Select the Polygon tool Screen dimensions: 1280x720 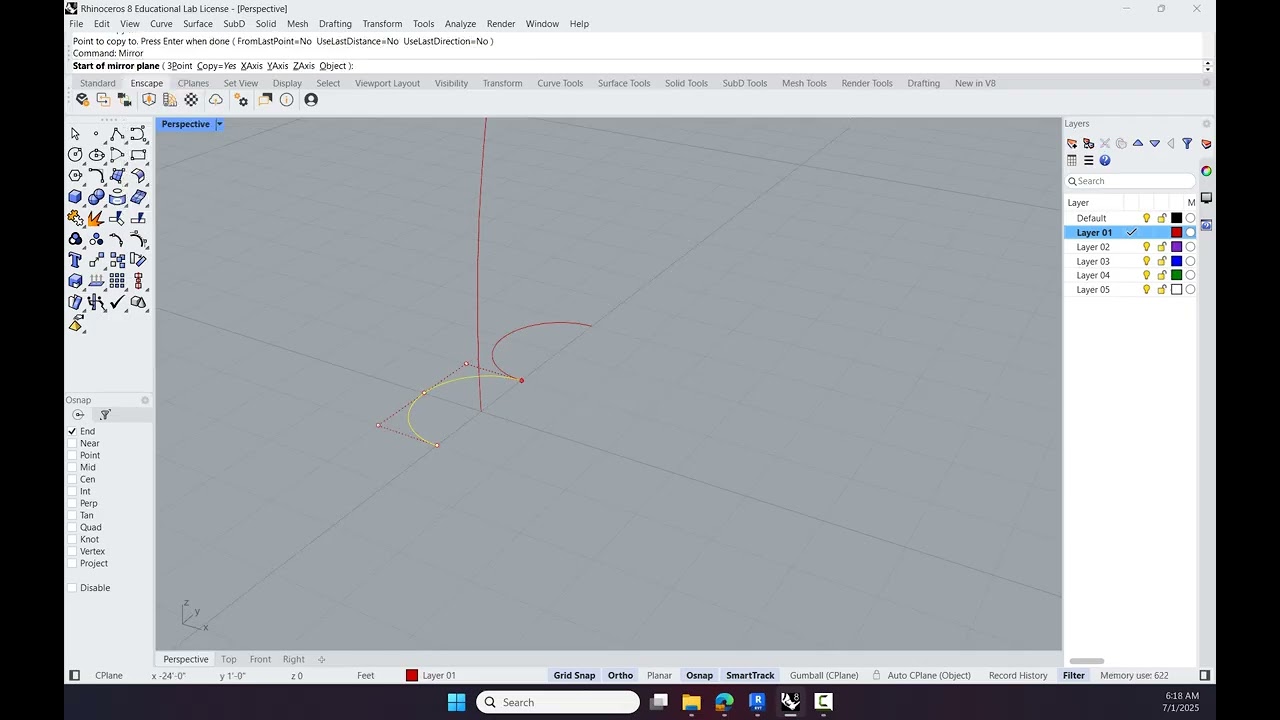coord(75,176)
